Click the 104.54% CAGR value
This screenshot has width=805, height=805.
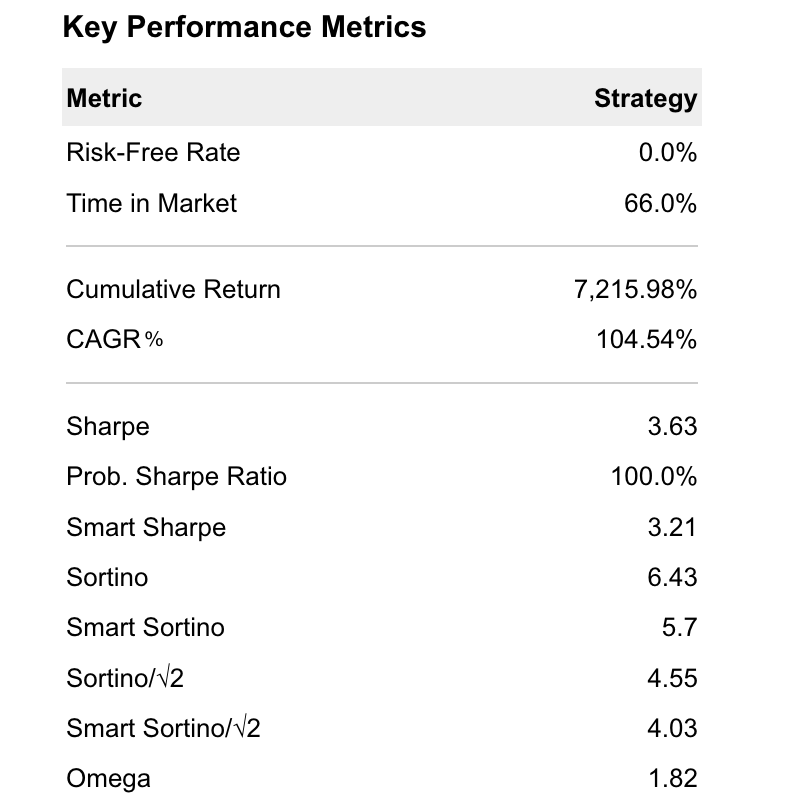(646, 340)
